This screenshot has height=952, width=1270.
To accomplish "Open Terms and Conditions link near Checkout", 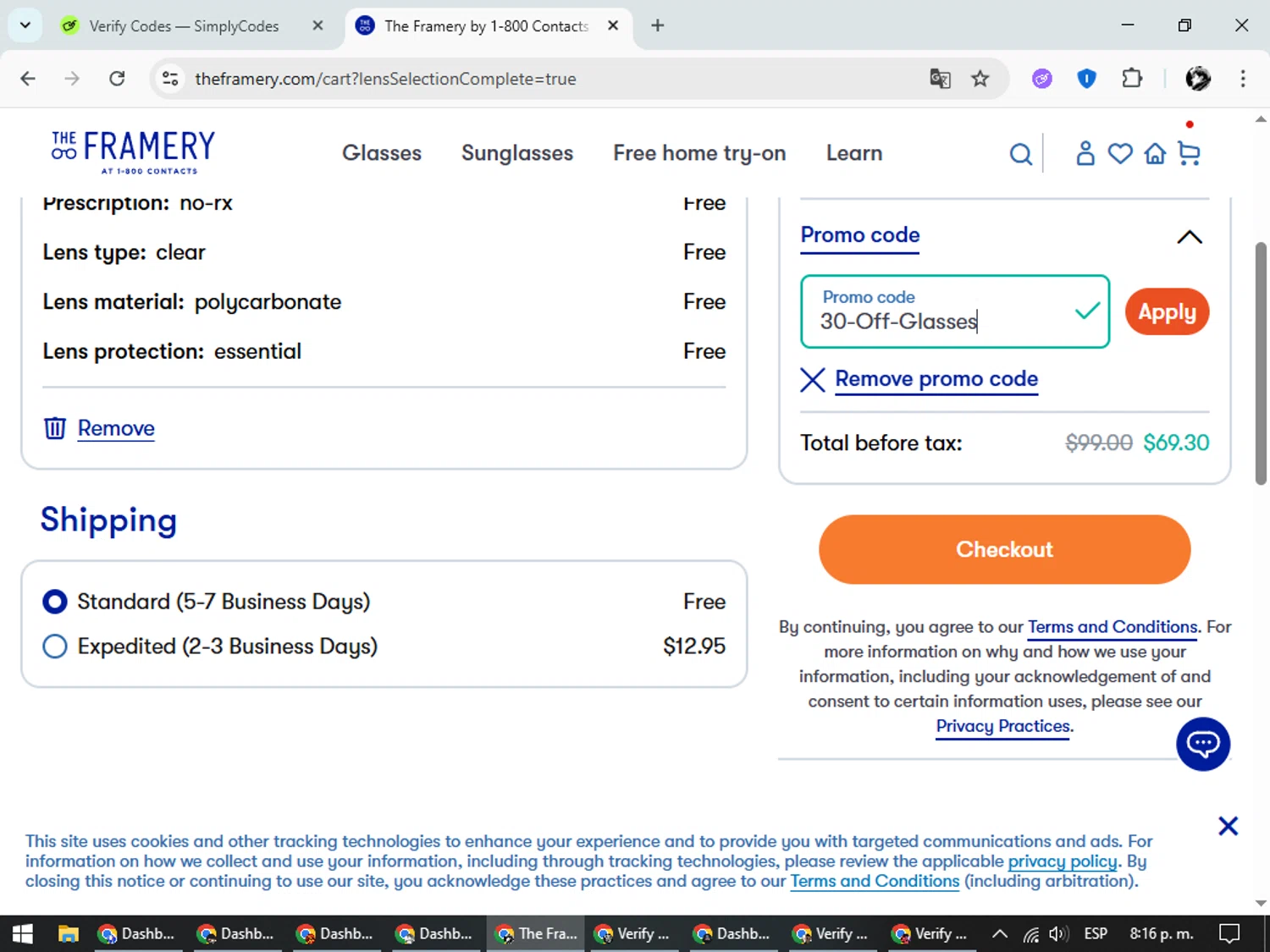I will pos(1113,627).
